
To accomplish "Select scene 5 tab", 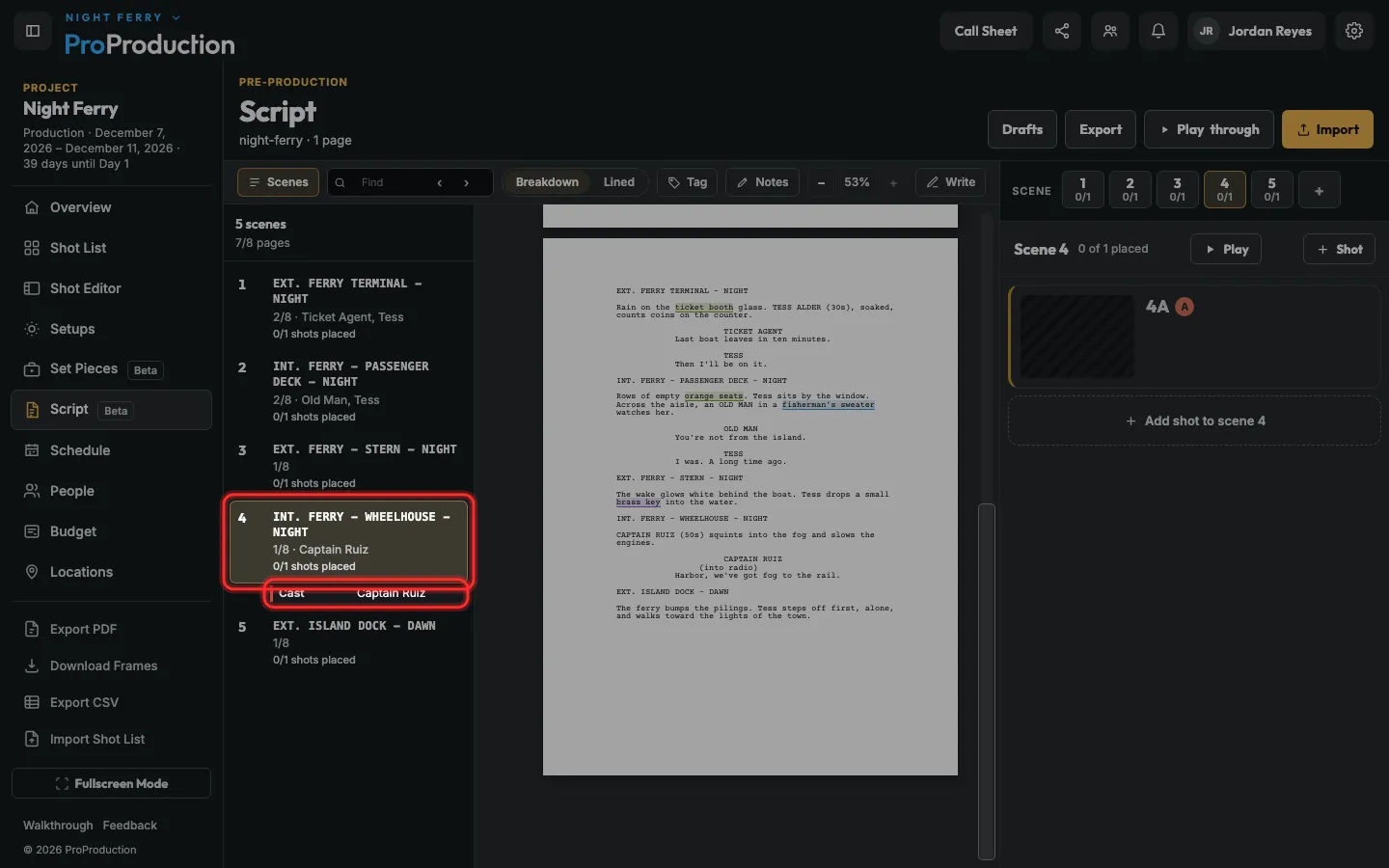I will tap(1271, 190).
